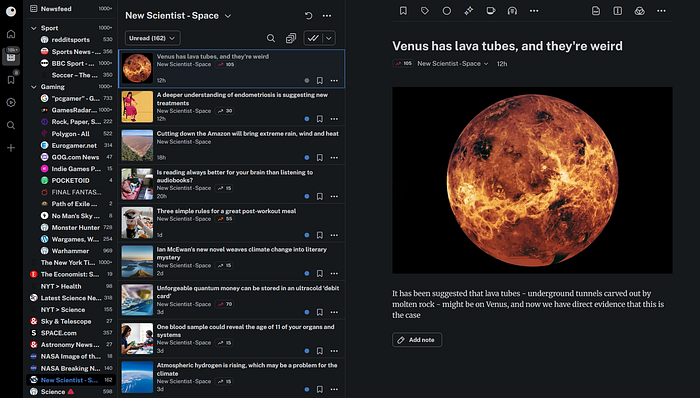Viewport: 700px width, 398px height.
Task: Open Unforgeable quantum money article
Action: [x=248, y=292]
